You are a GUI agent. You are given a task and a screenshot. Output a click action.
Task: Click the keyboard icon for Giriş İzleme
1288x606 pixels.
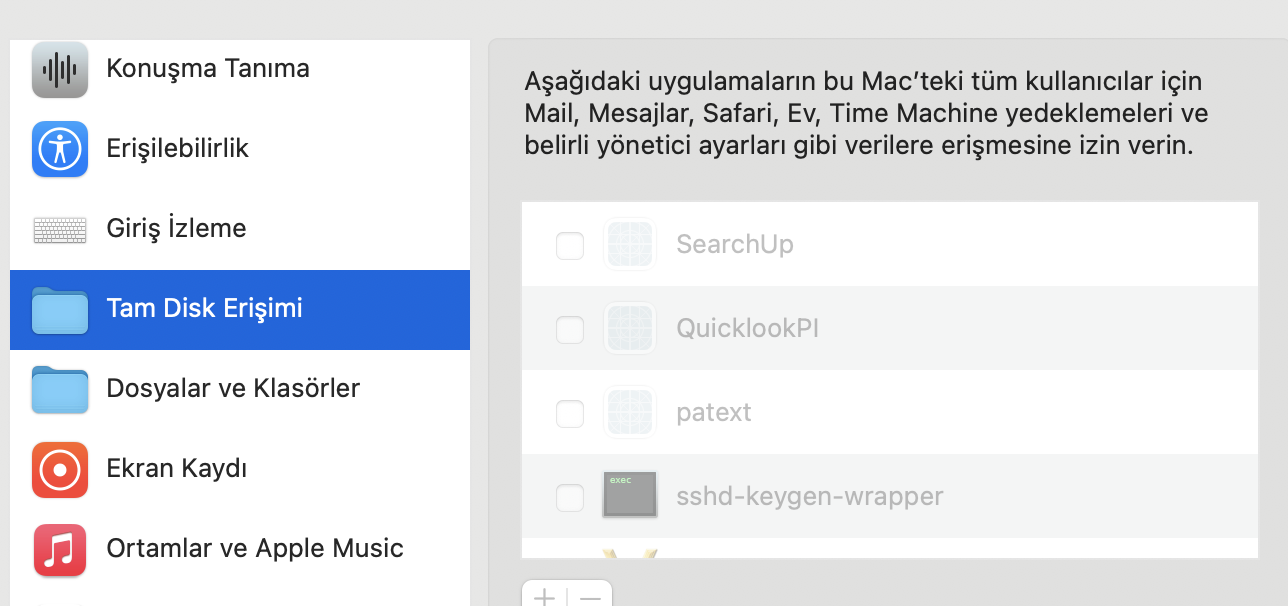[x=60, y=229]
